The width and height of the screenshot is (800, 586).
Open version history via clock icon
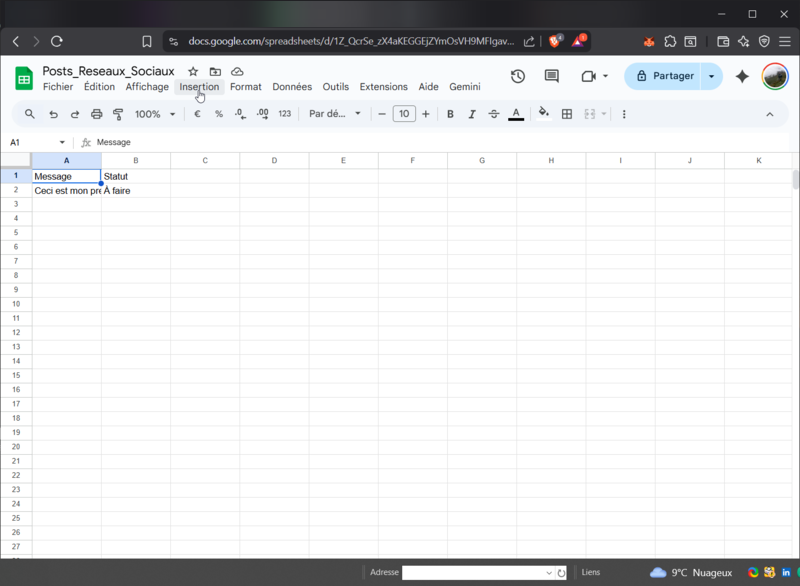[517, 76]
